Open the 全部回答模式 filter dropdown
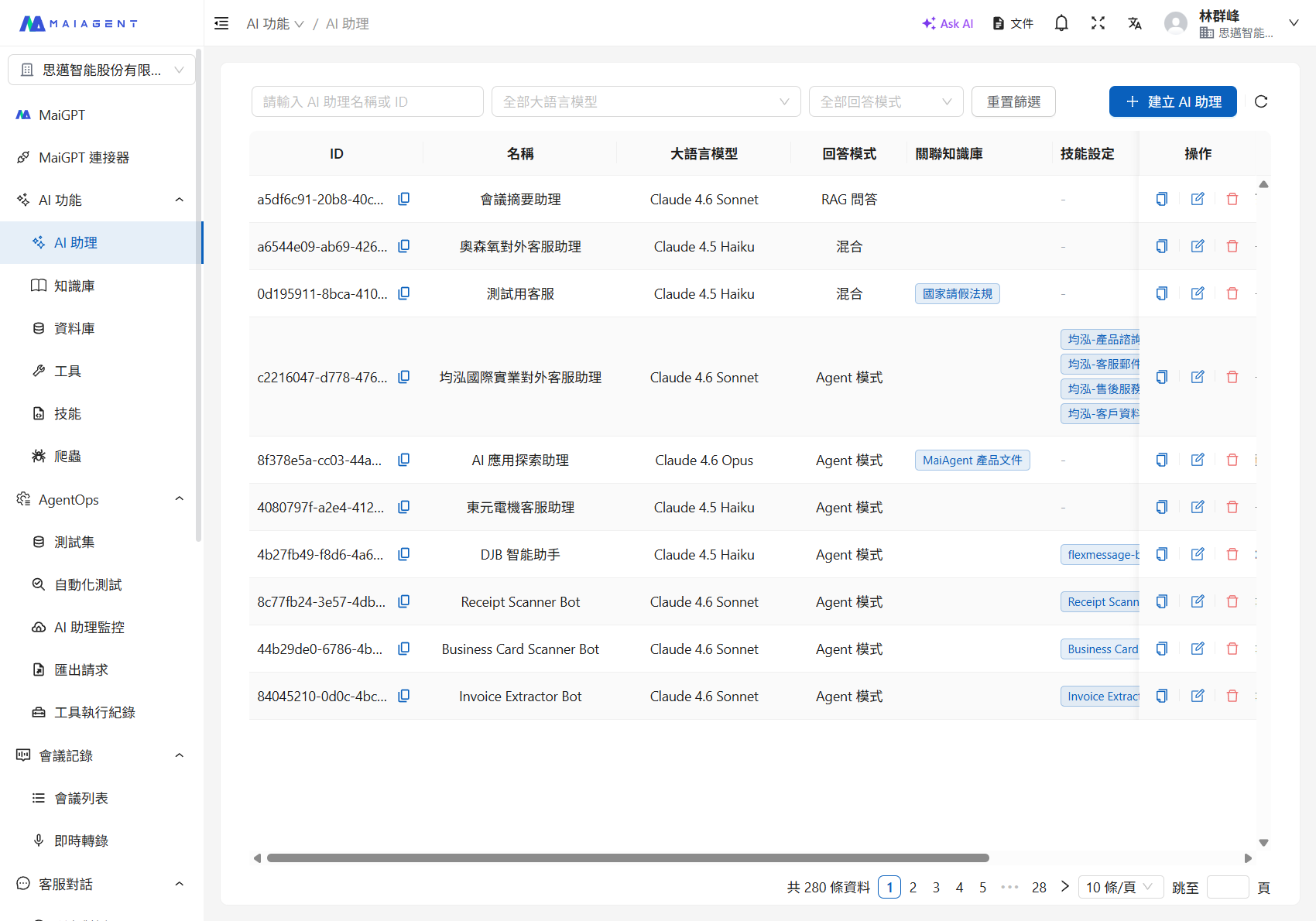The height and width of the screenshot is (921, 1316). pyautogui.click(x=886, y=101)
